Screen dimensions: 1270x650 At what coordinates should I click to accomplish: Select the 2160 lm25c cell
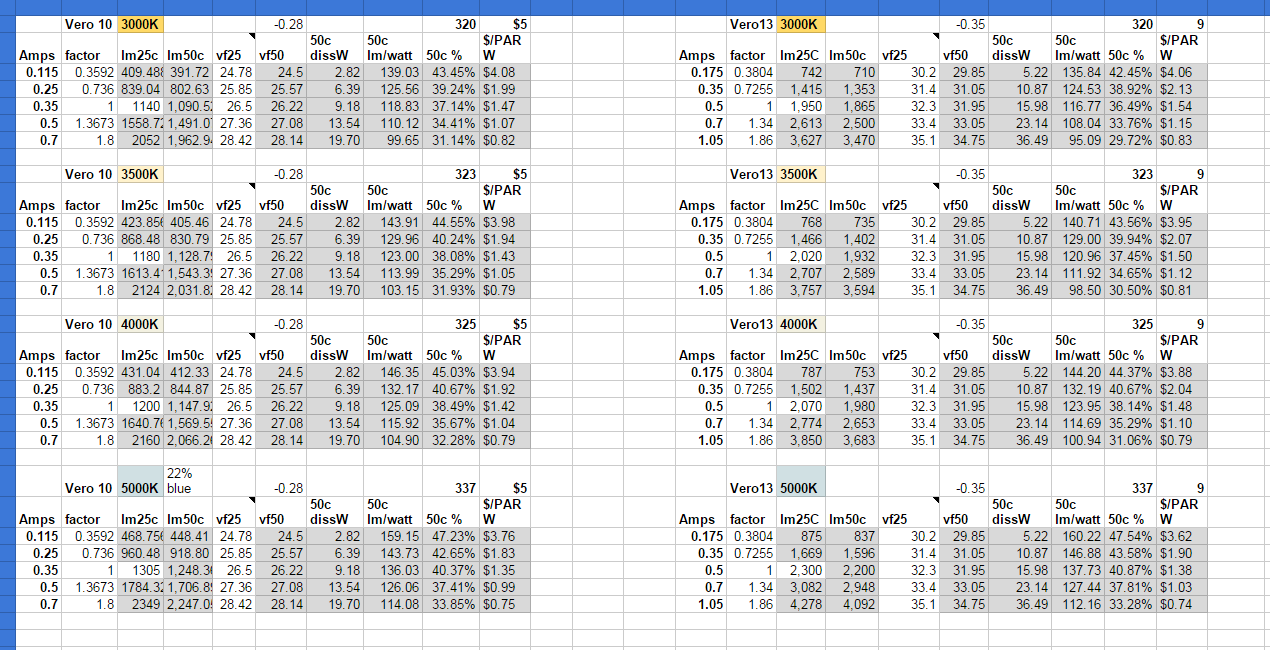click(x=141, y=440)
